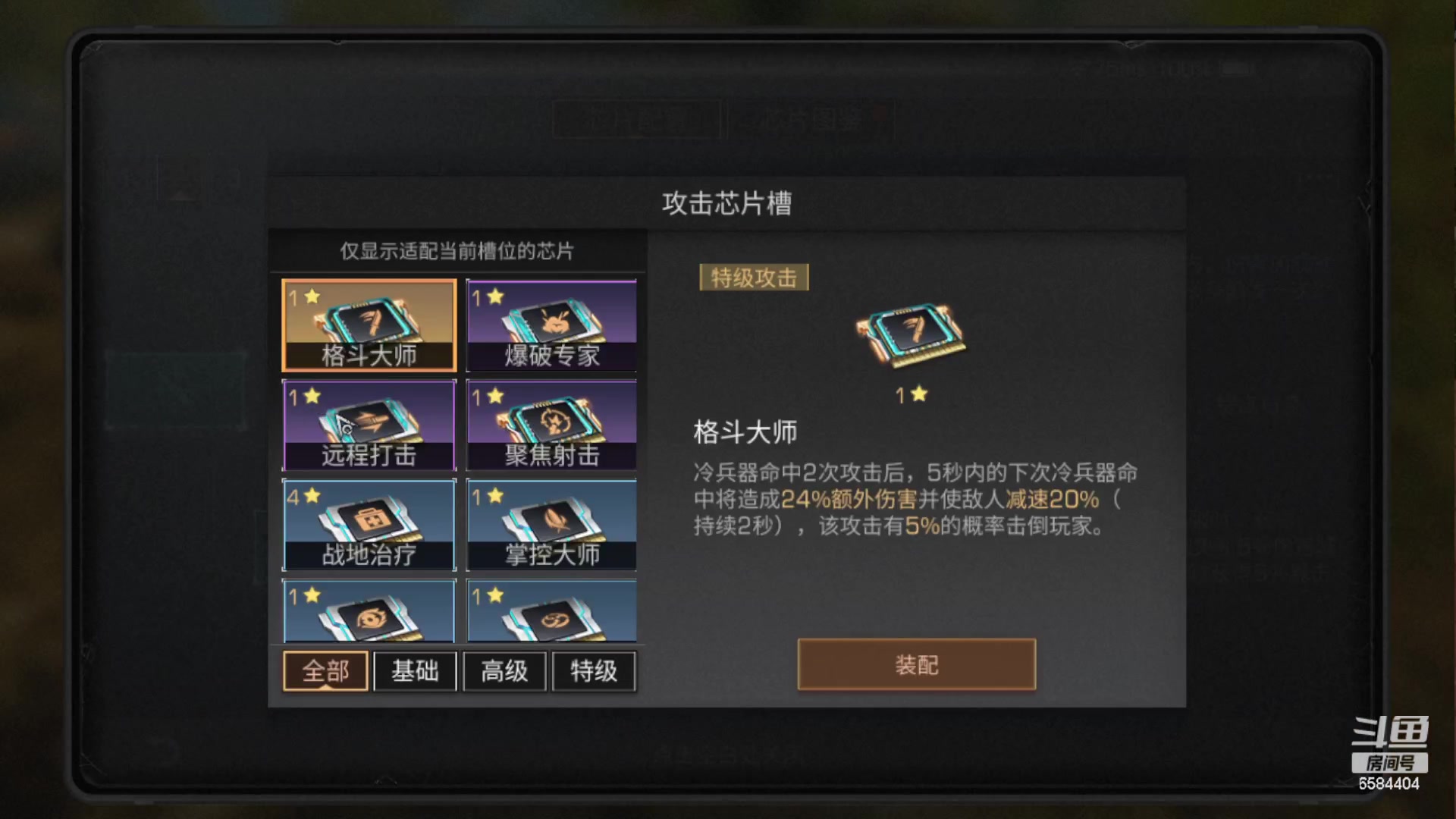
Task: Select the partially visible bottom-left blue chip
Action: [369, 611]
